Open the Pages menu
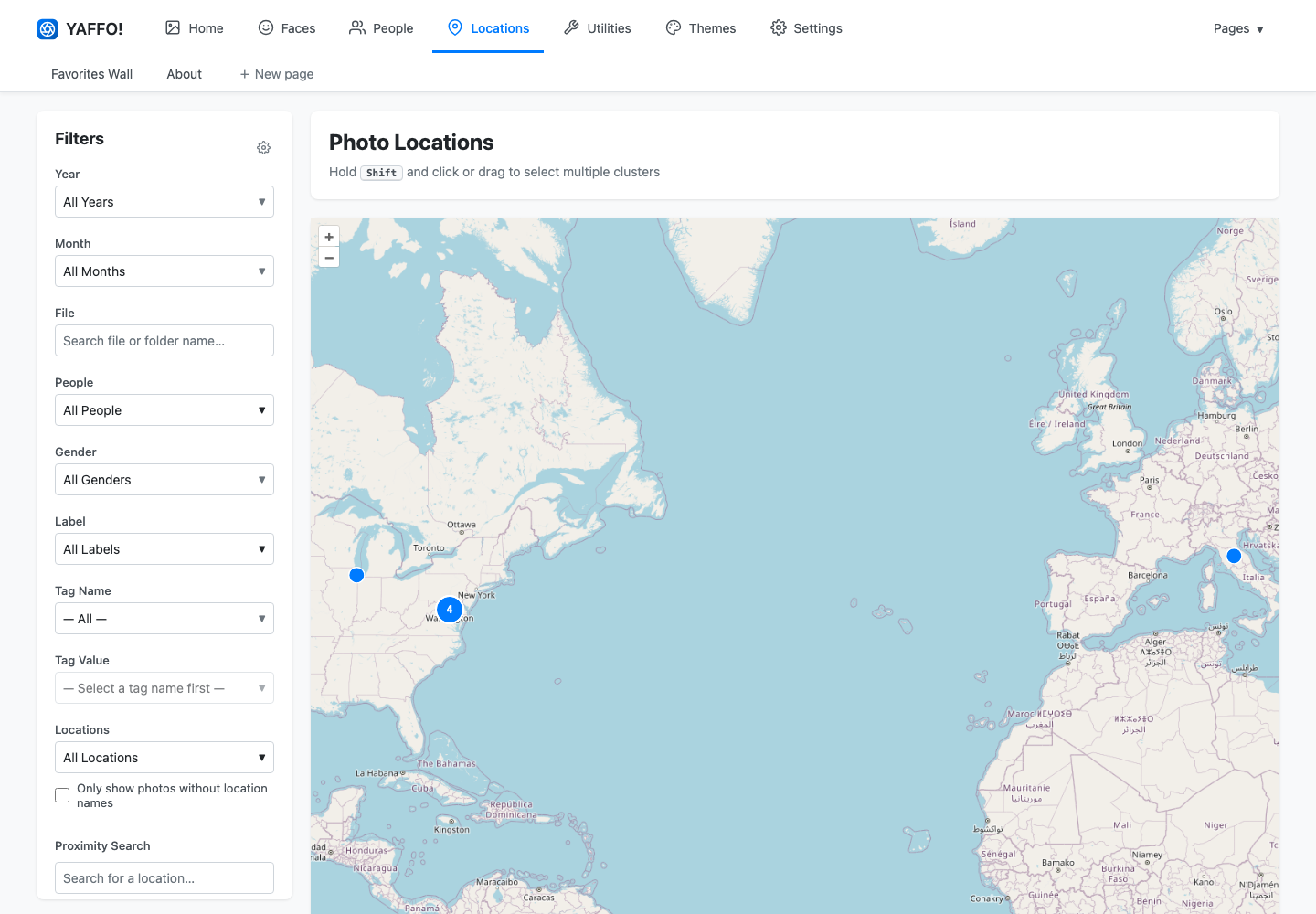The height and width of the screenshot is (914, 1316). coord(1238,28)
